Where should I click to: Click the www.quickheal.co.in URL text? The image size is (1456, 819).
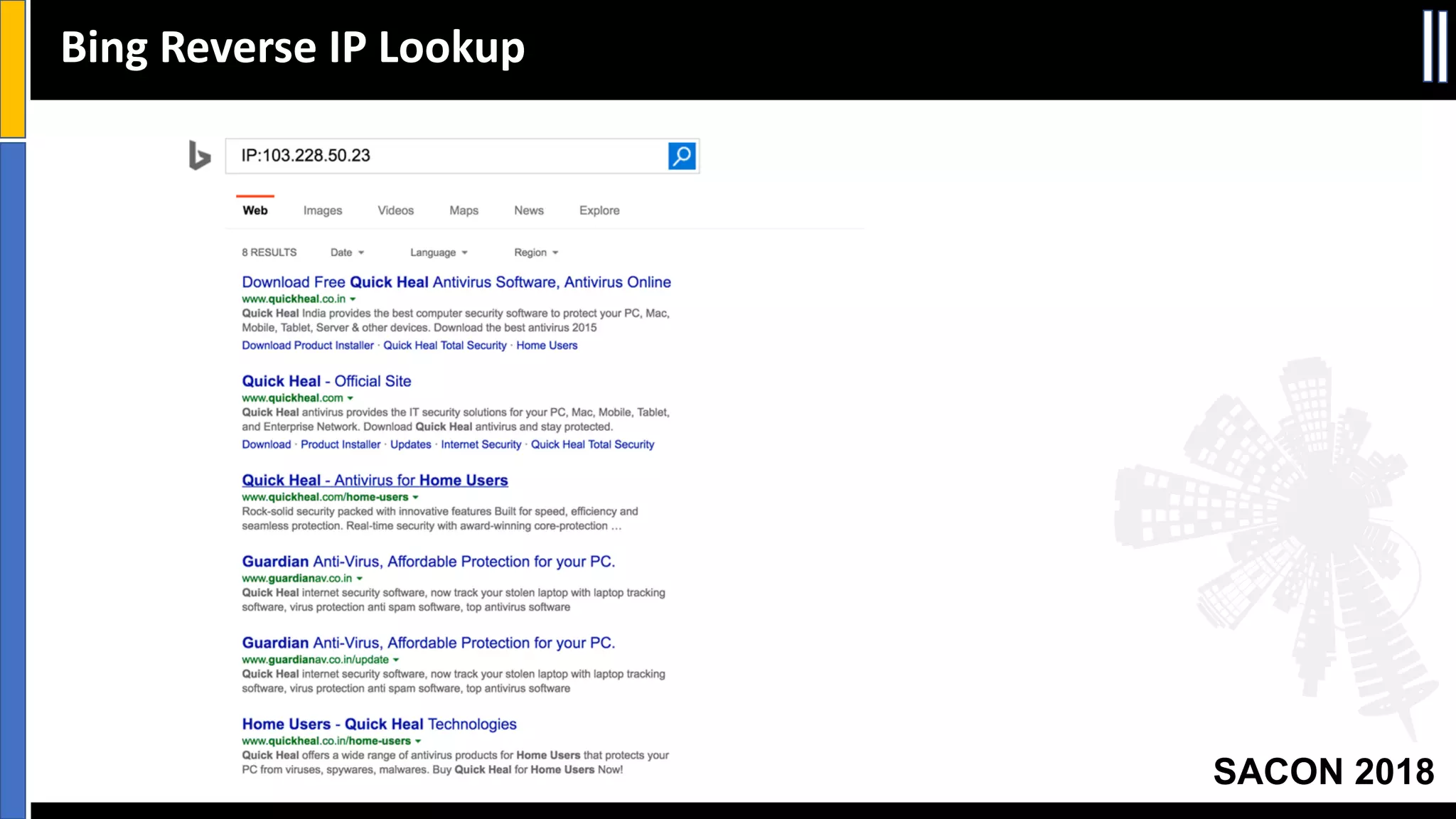[x=294, y=299]
